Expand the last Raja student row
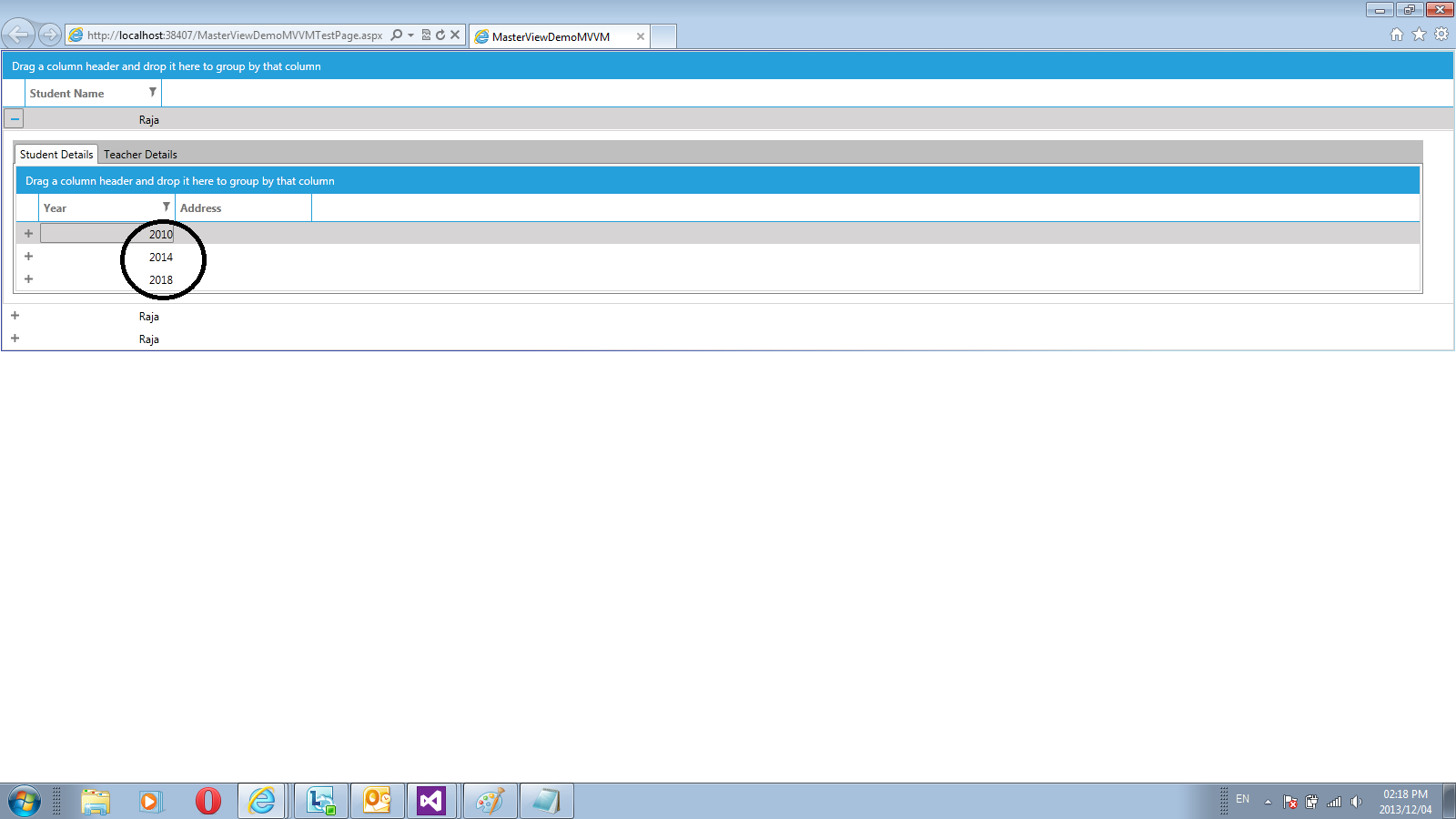 click(x=15, y=339)
